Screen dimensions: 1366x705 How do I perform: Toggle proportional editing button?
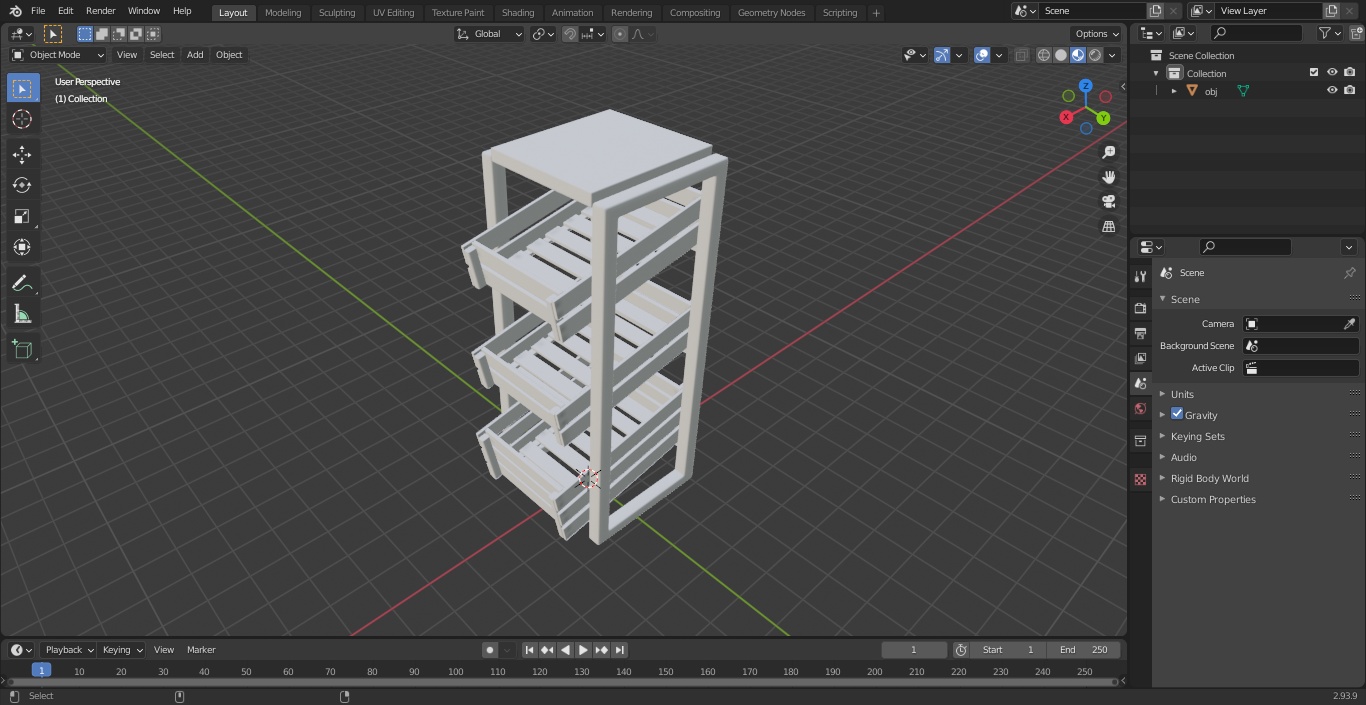pyautogui.click(x=620, y=34)
